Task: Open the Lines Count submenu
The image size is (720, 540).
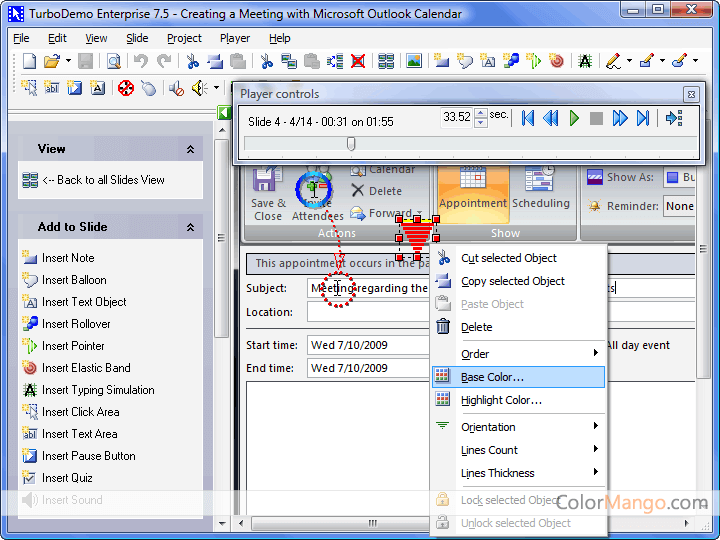Action: click(x=518, y=450)
